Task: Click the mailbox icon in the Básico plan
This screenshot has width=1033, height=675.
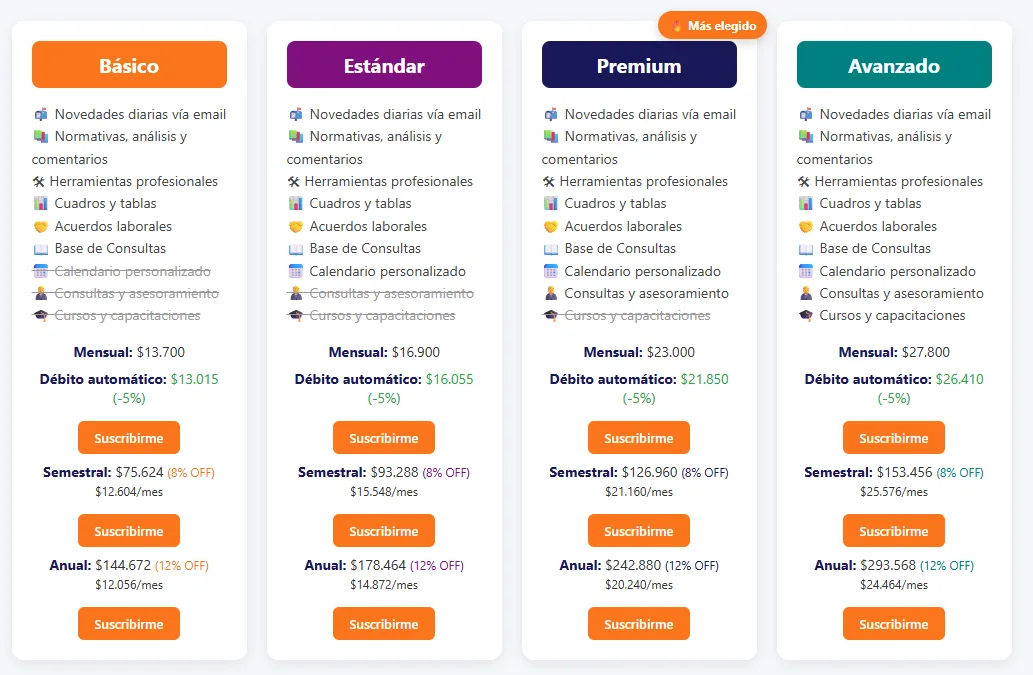Action: [41, 115]
